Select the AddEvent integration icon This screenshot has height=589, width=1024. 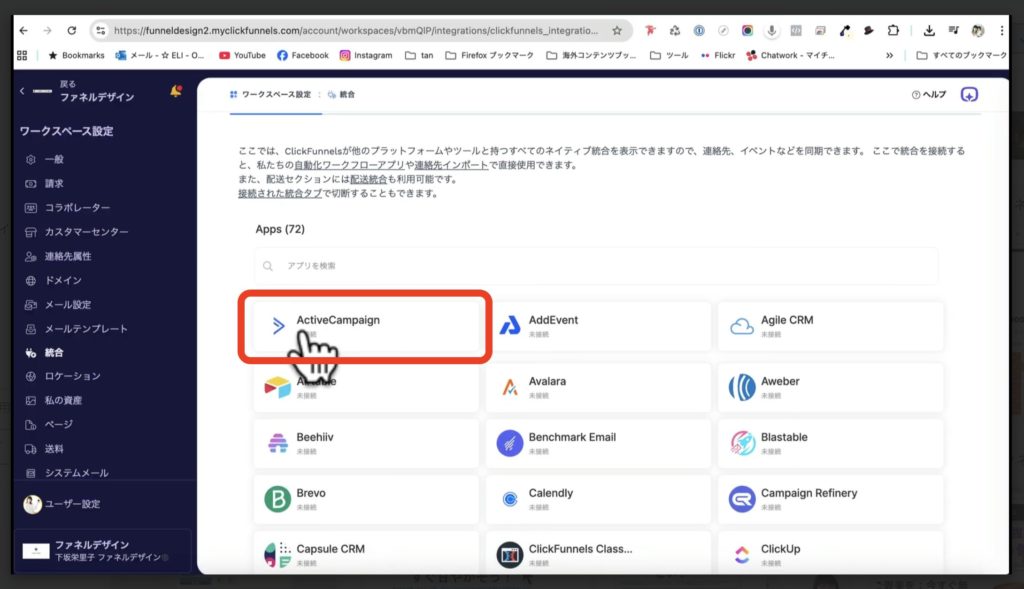click(x=511, y=323)
